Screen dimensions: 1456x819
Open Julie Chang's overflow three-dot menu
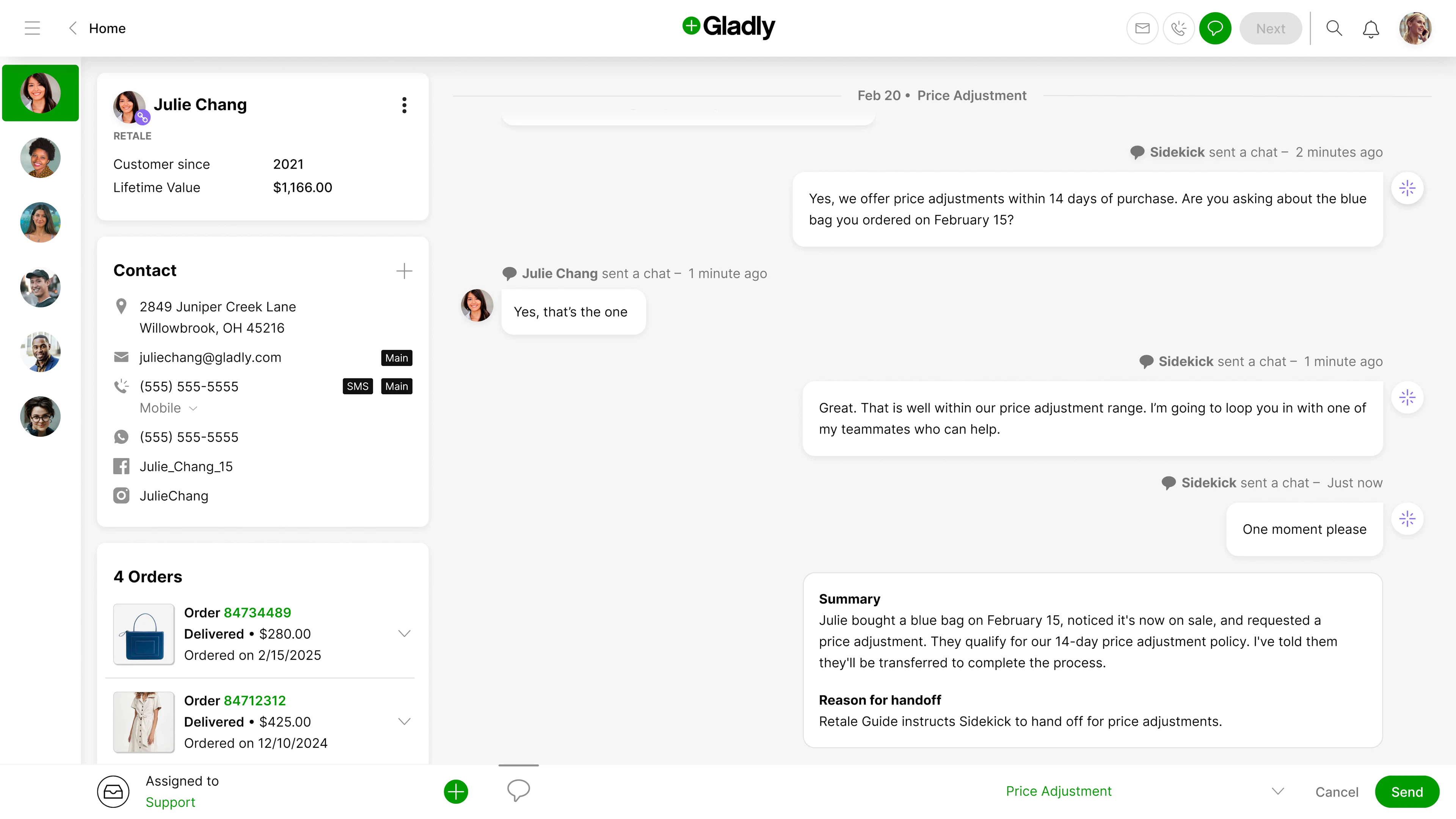404,105
